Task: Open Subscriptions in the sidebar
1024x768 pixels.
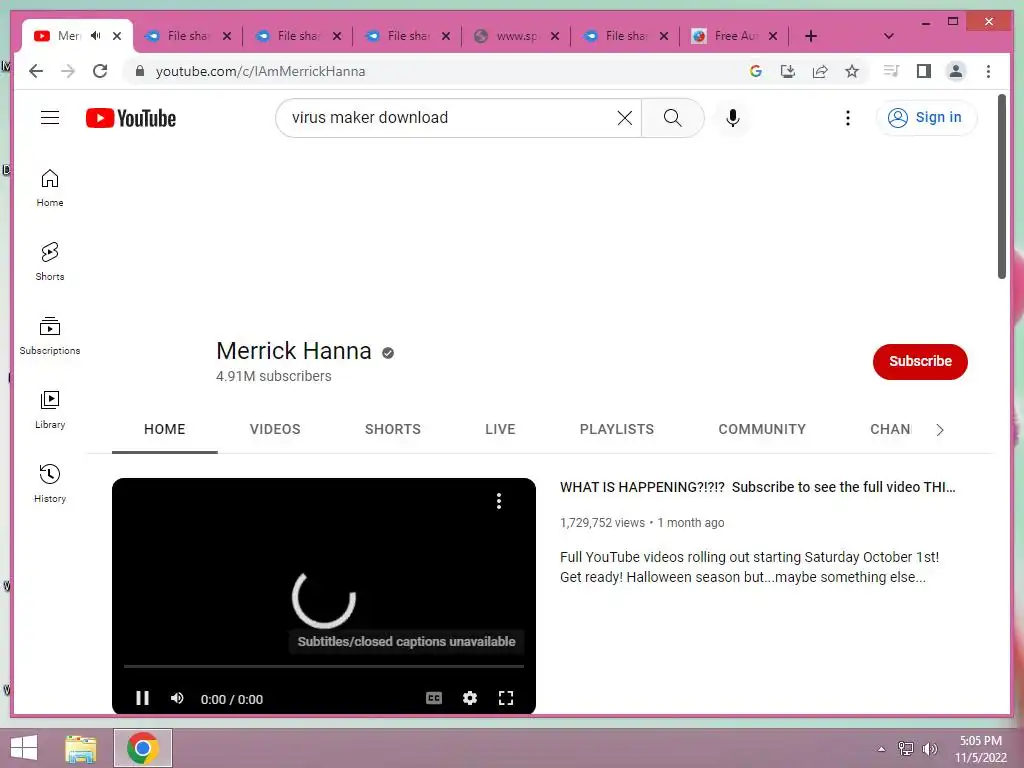Action: (50, 336)
